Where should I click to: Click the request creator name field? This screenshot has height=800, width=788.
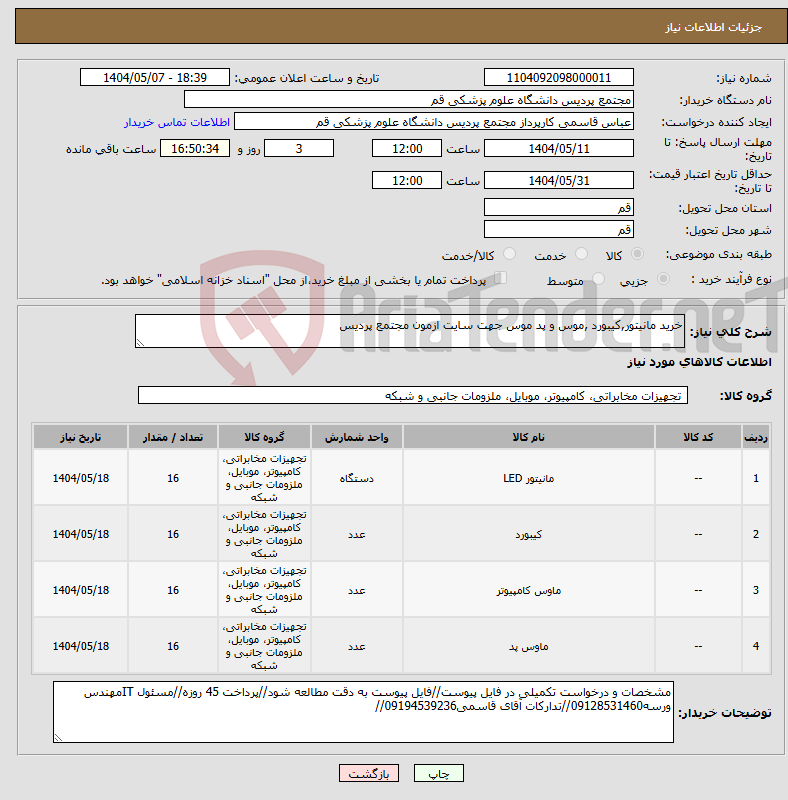[x=434, y=122]
